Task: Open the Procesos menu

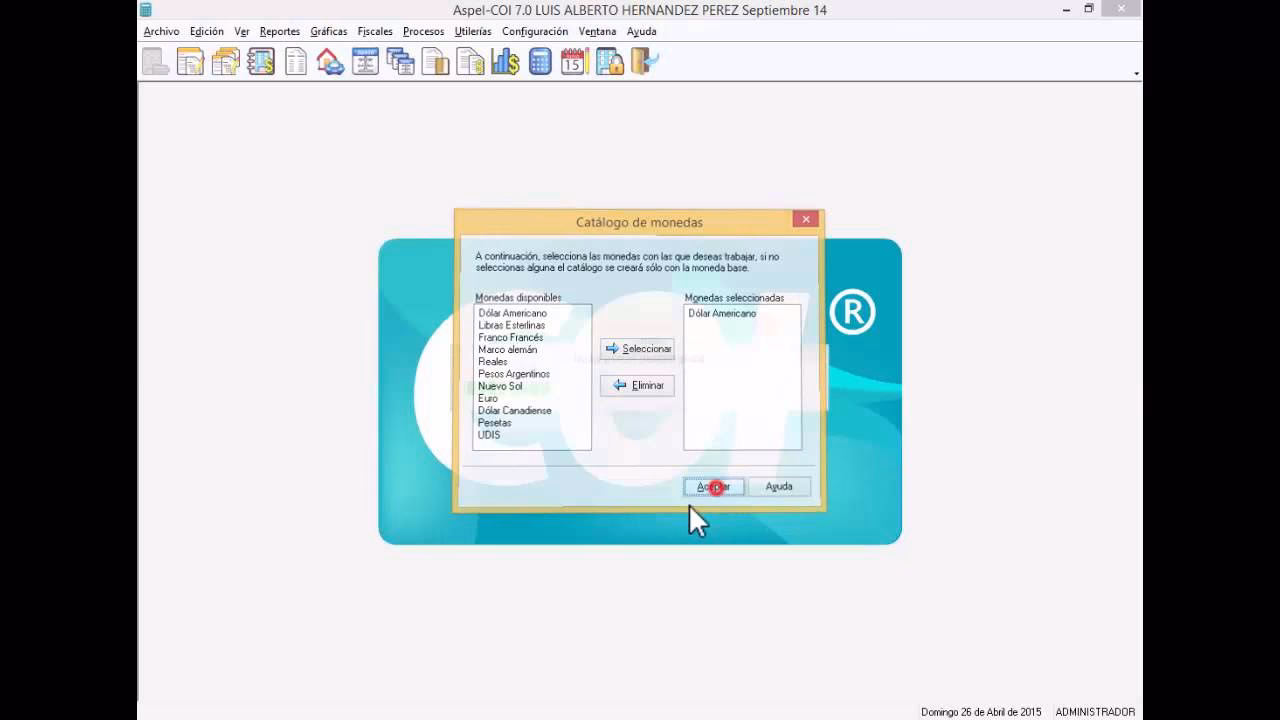Action: click(x=423, y=32)
